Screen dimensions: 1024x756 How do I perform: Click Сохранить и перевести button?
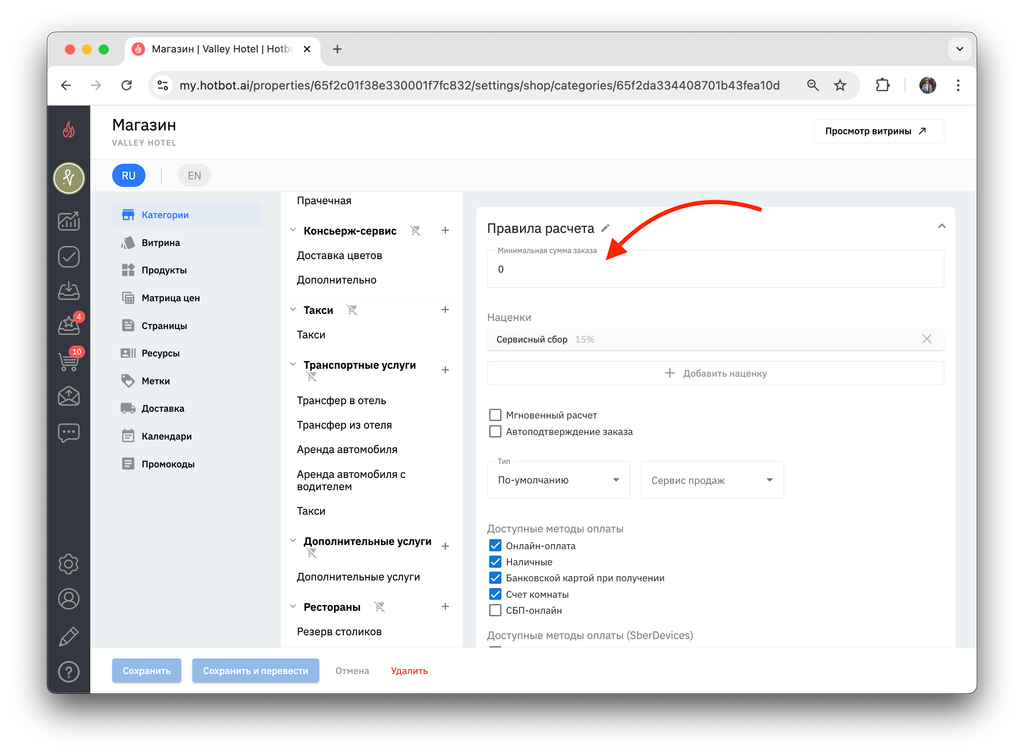tap(255, 670)
